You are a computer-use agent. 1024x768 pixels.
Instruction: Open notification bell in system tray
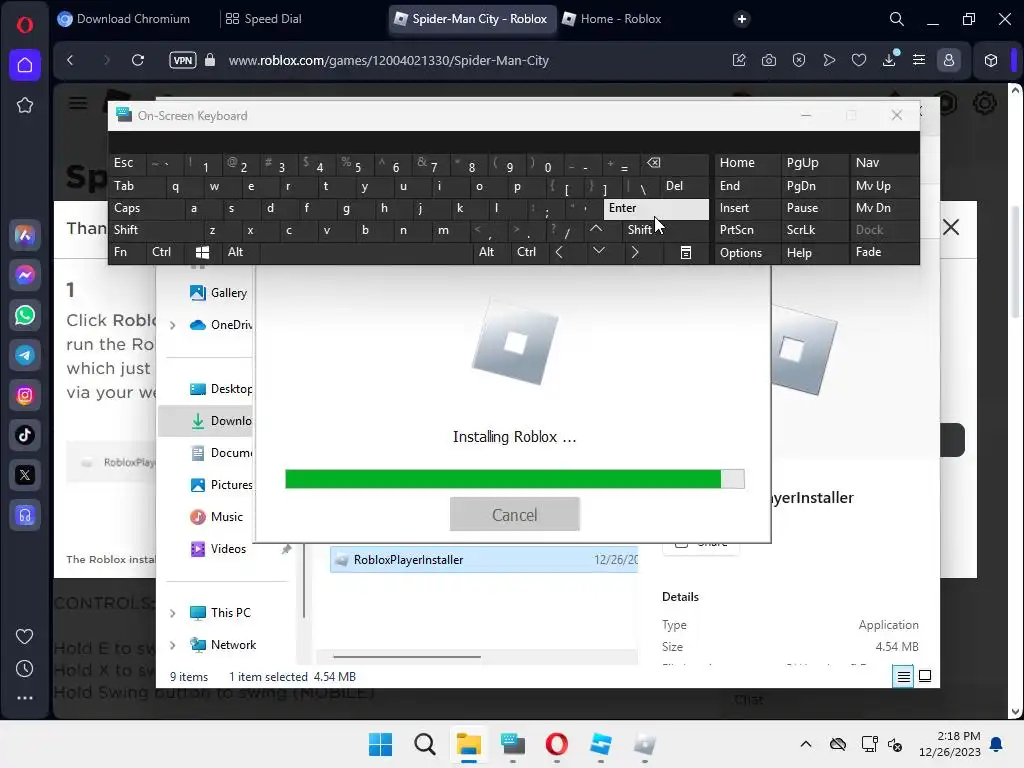(997, 744)
